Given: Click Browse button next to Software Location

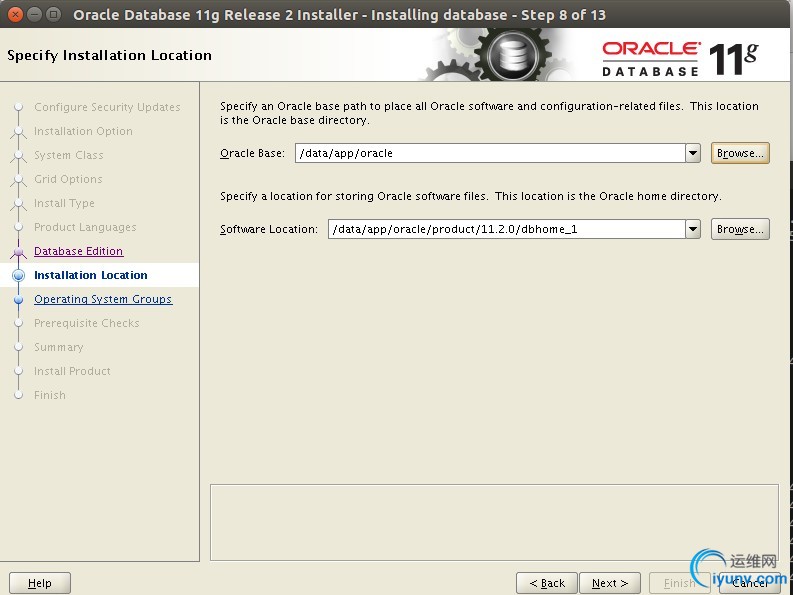Looking at the screenshot, I should (740, 229).
